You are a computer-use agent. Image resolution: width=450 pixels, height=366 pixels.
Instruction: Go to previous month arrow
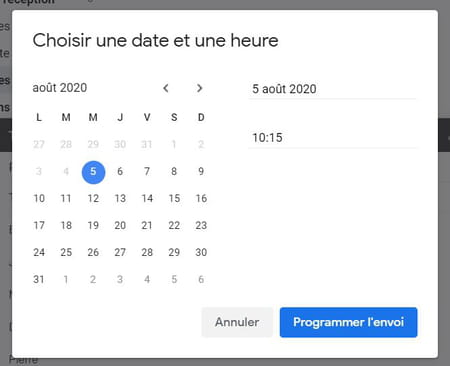pos(166,88)
